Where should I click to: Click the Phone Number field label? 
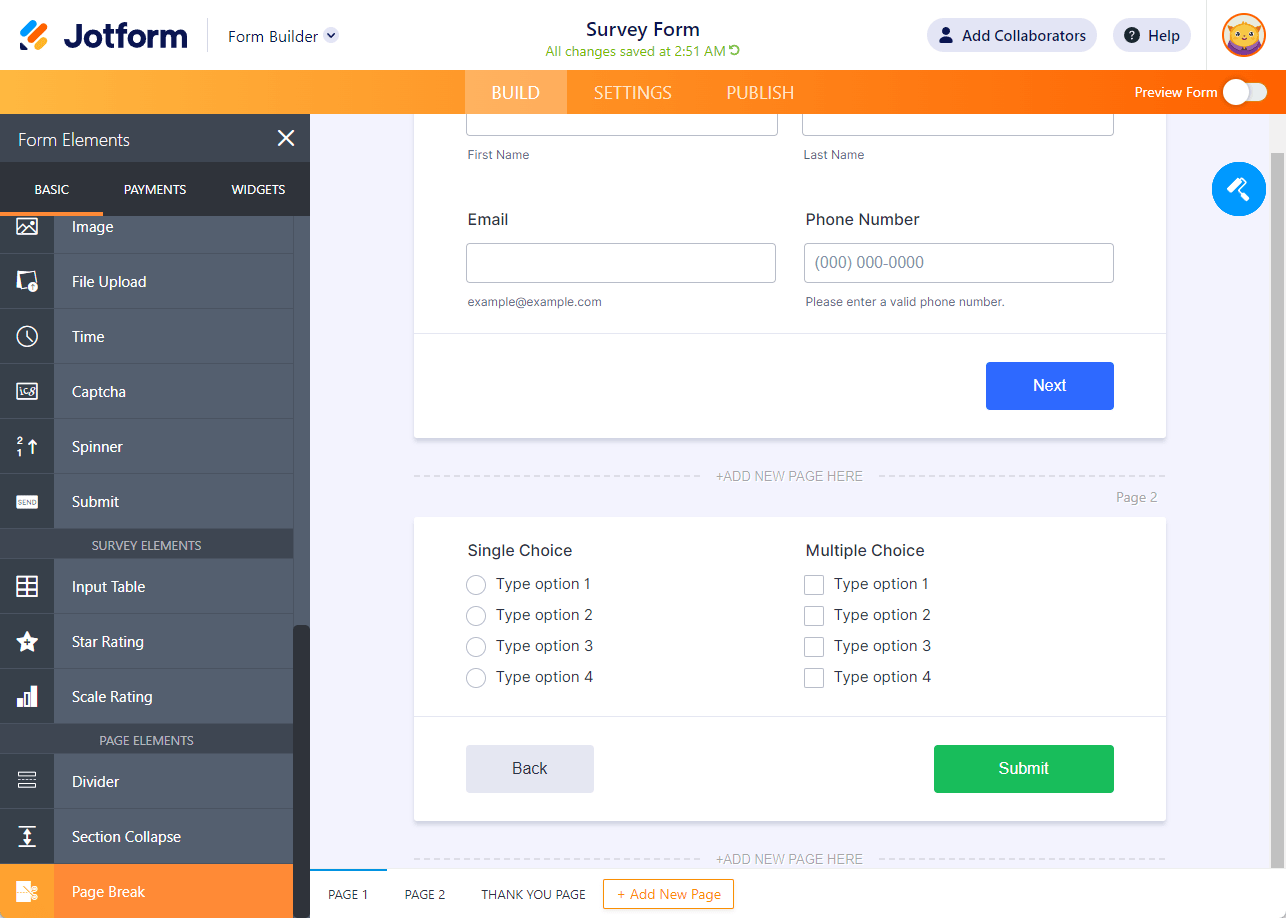862,220
